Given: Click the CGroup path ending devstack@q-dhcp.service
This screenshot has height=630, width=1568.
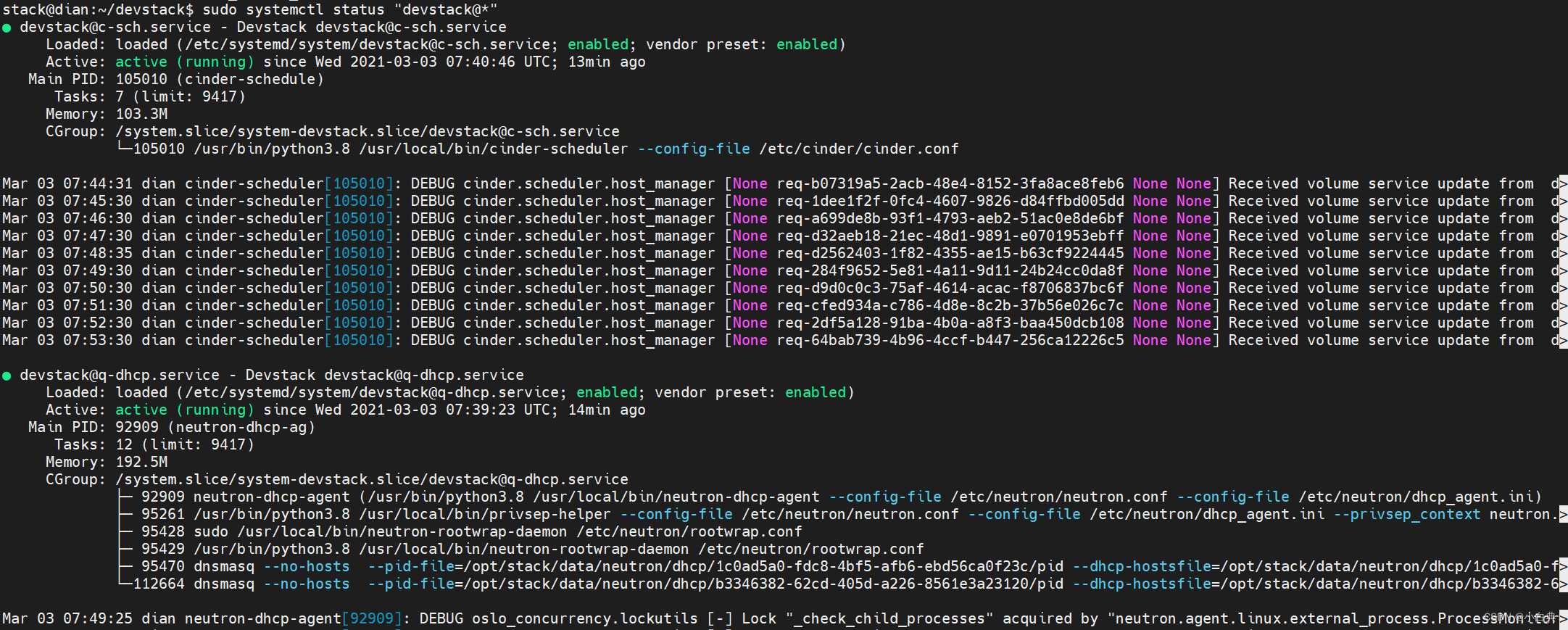Looking at the screenshot, I should 372,480.
